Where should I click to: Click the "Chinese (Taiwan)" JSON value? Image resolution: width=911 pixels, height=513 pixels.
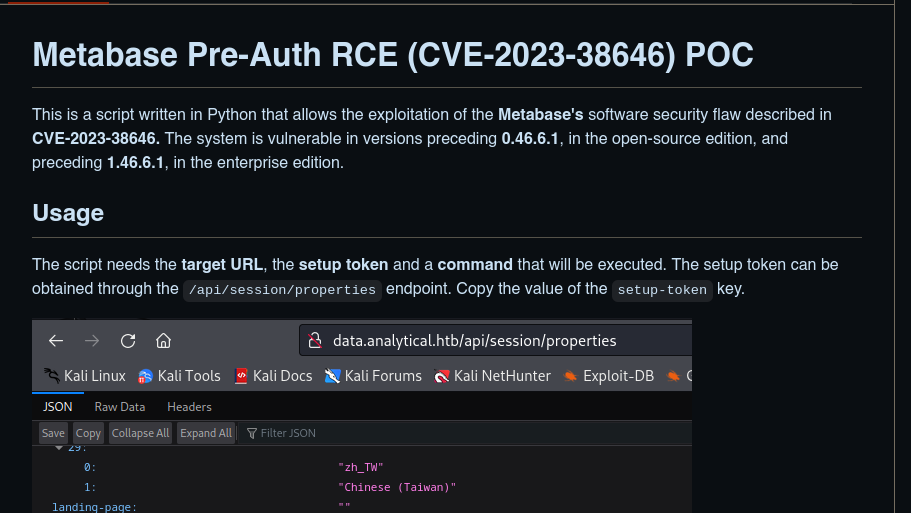(x=397, y=487)
